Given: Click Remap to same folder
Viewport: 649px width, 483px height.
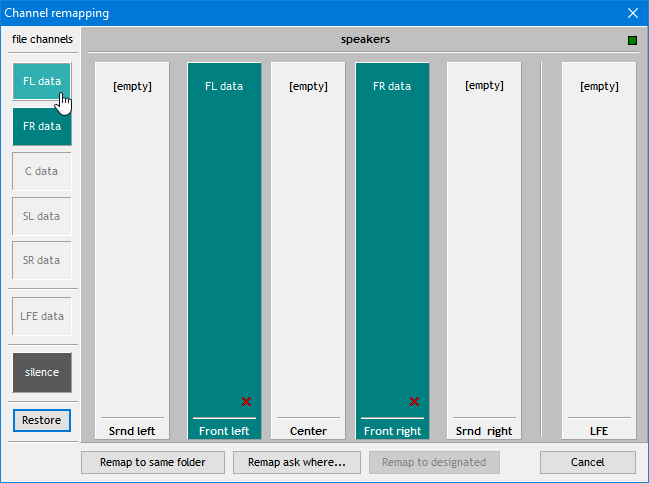Looking at the screenshot, I should tap(152, 462).
